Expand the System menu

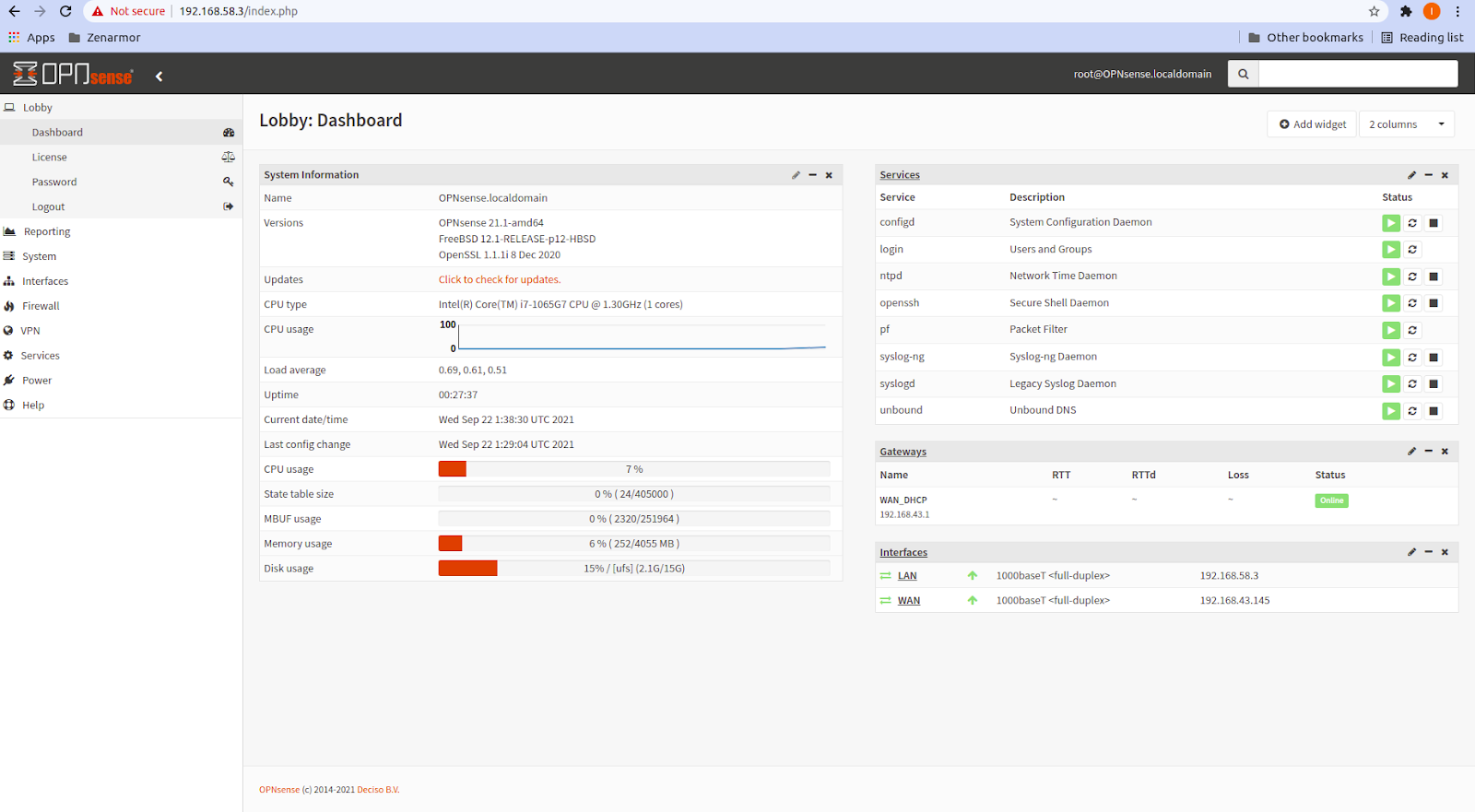121,256
